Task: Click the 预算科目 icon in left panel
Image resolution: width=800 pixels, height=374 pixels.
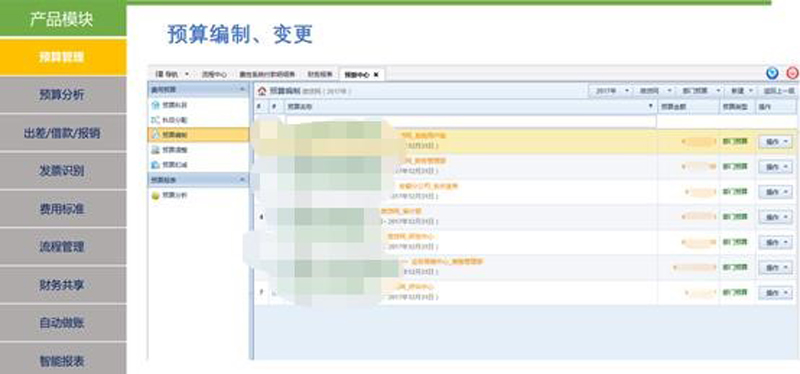Action: (156, 105)
